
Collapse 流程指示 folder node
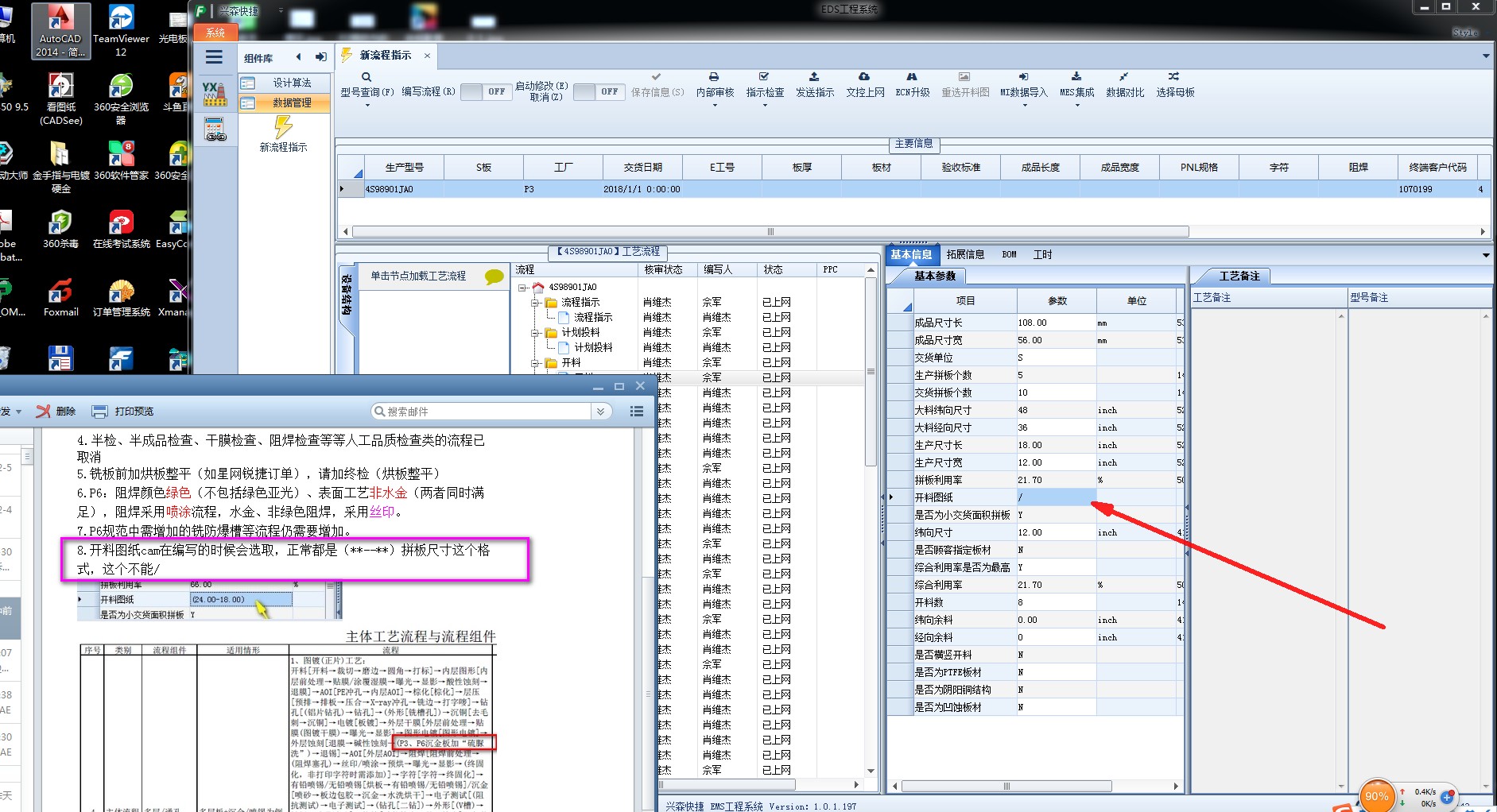coord(535,303)
